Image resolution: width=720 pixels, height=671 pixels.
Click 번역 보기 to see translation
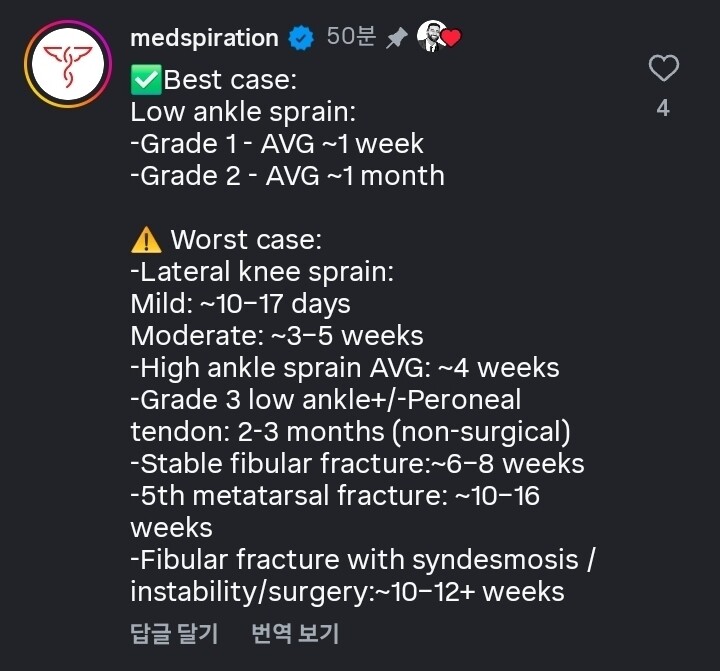[x=295, y=633]
